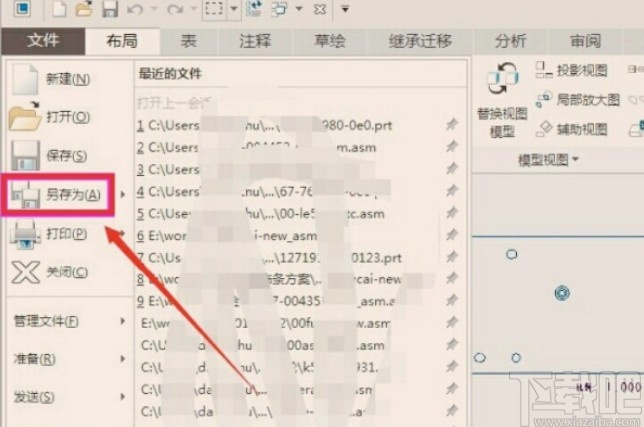Choose 打开(O) from the File menu

(50, 117)
